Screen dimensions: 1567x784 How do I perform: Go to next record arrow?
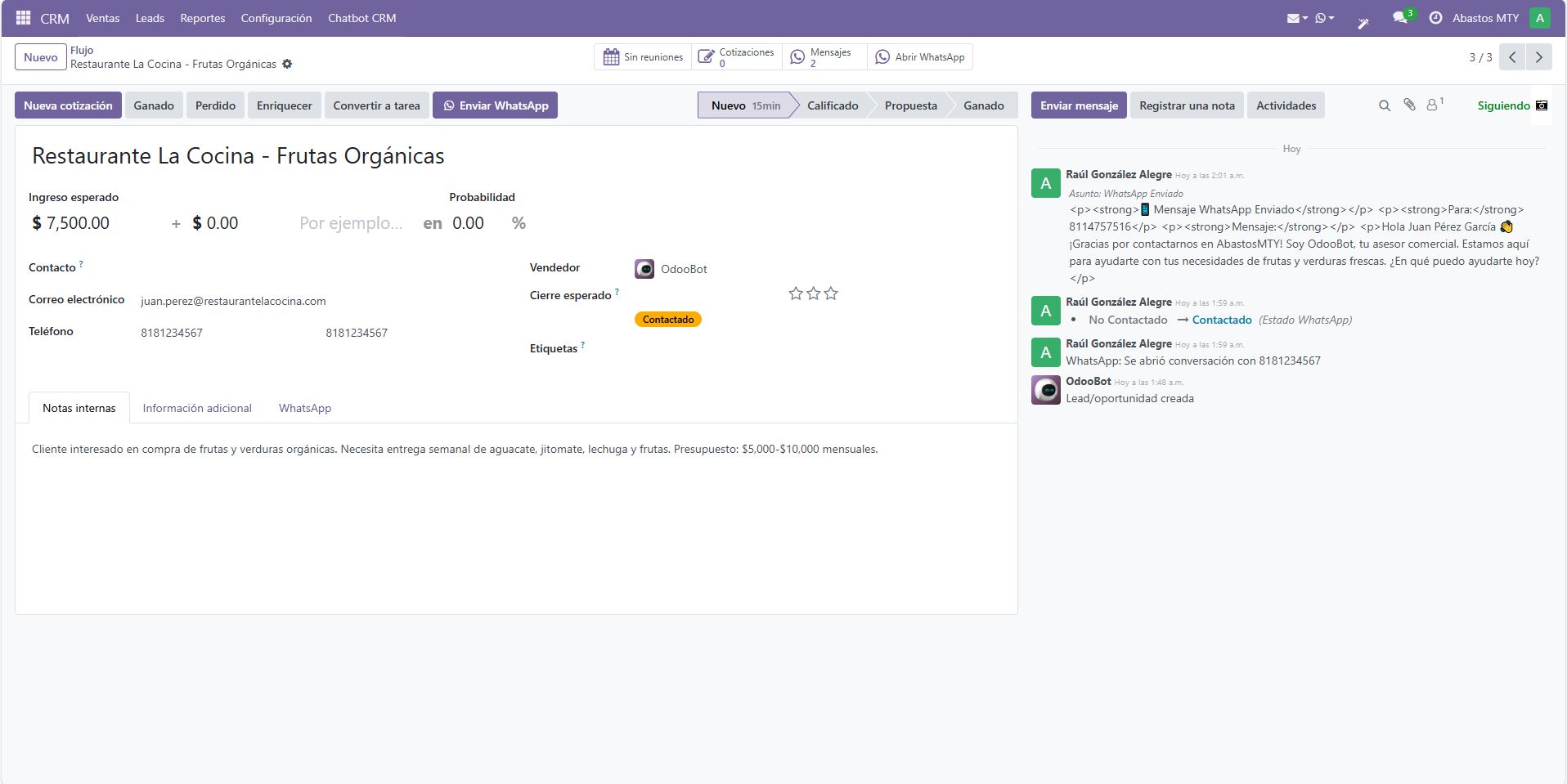point(1538,57)
